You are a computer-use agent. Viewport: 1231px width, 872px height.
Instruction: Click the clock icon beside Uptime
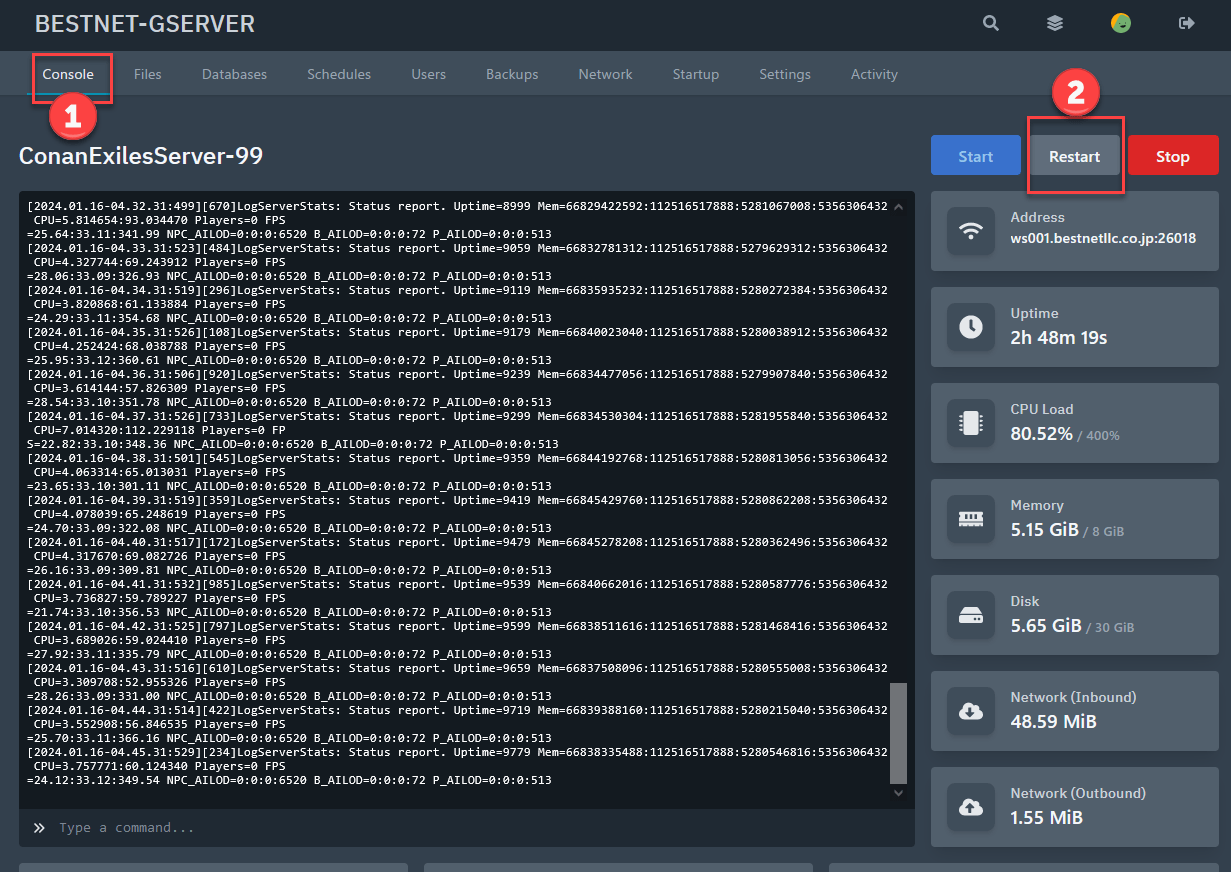coord(970,326)
